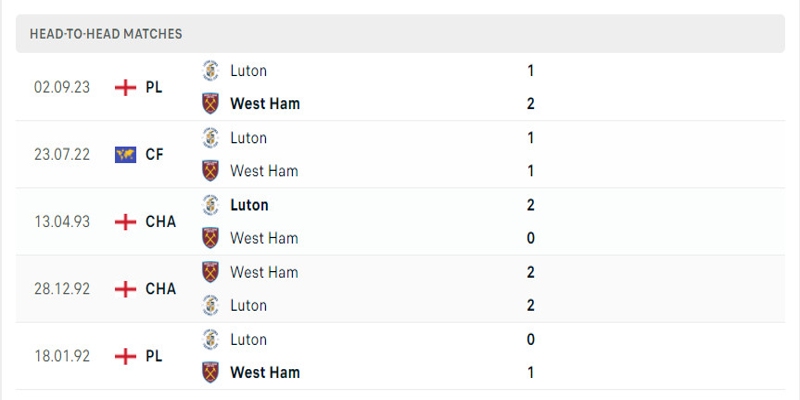
Task: Click England flag beside 02.09.23 PL
Action: (125, 87)
